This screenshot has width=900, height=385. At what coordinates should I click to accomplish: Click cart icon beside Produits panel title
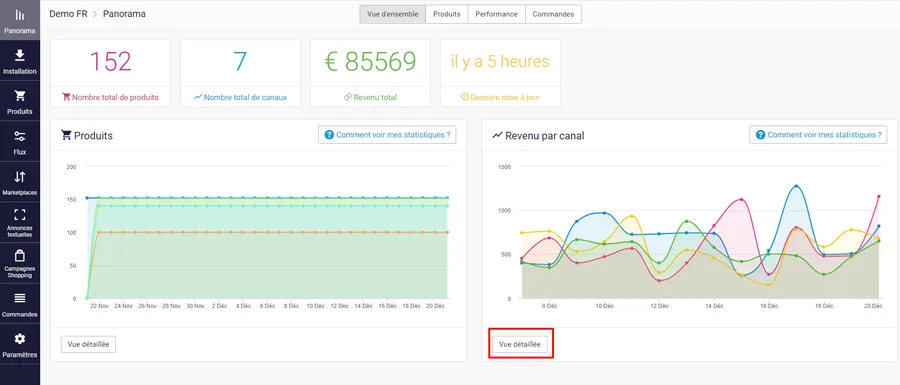(66, 135)
